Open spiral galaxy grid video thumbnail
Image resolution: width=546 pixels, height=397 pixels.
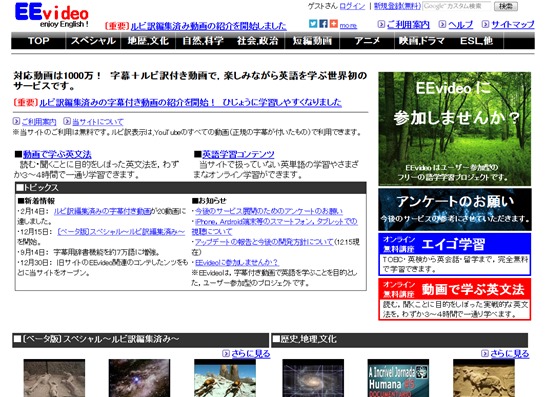click(x=313, y=378)
